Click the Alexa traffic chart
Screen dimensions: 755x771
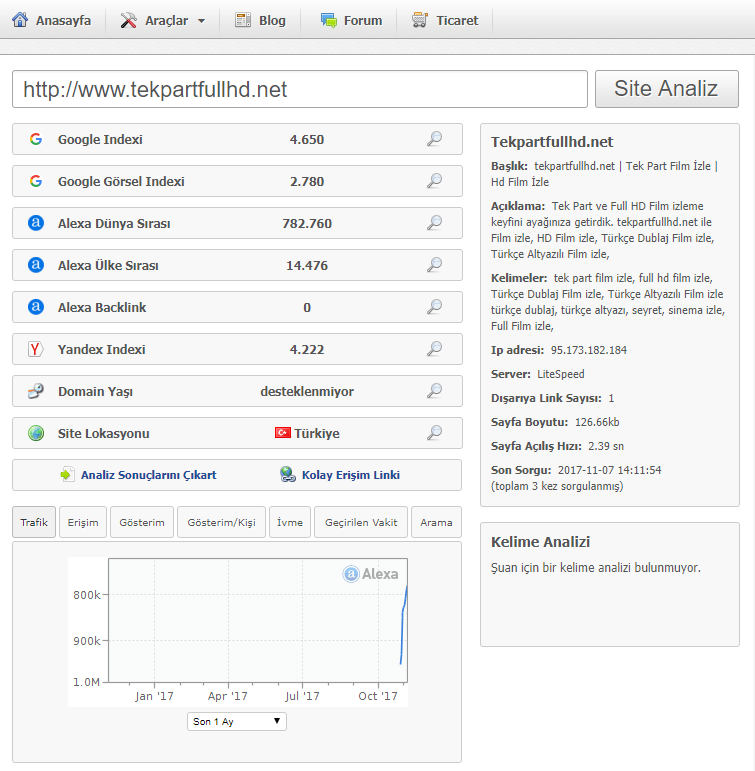click(x=238, y=632)
